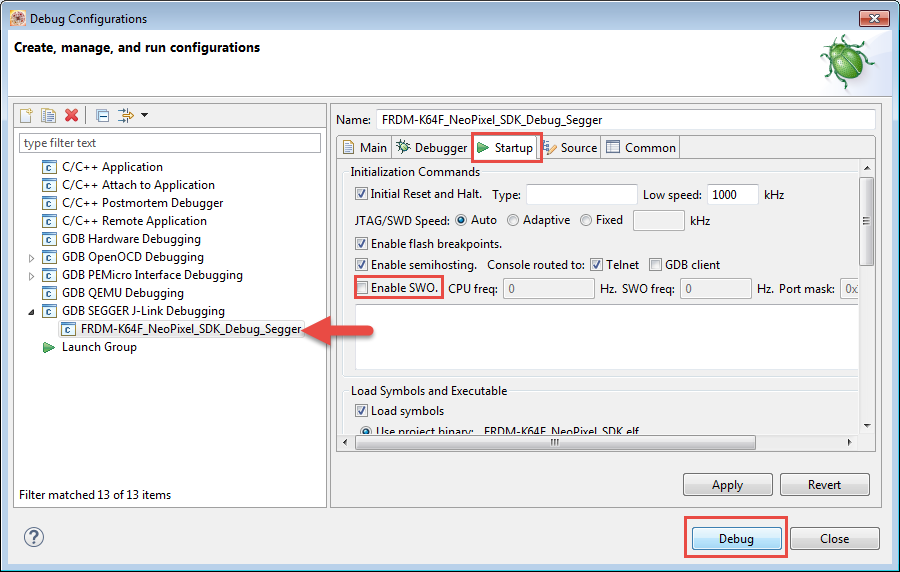Open the filter dropdown arrow in toolbar
Screen dimensions: 900x572
[144, 116]
